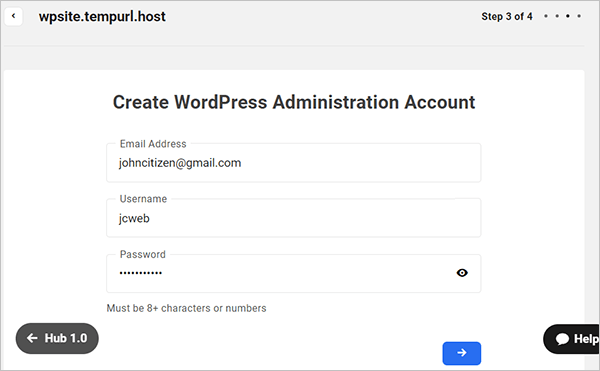Edit the Email Address field
Screen dimensions: 600x371
[293, 163]
